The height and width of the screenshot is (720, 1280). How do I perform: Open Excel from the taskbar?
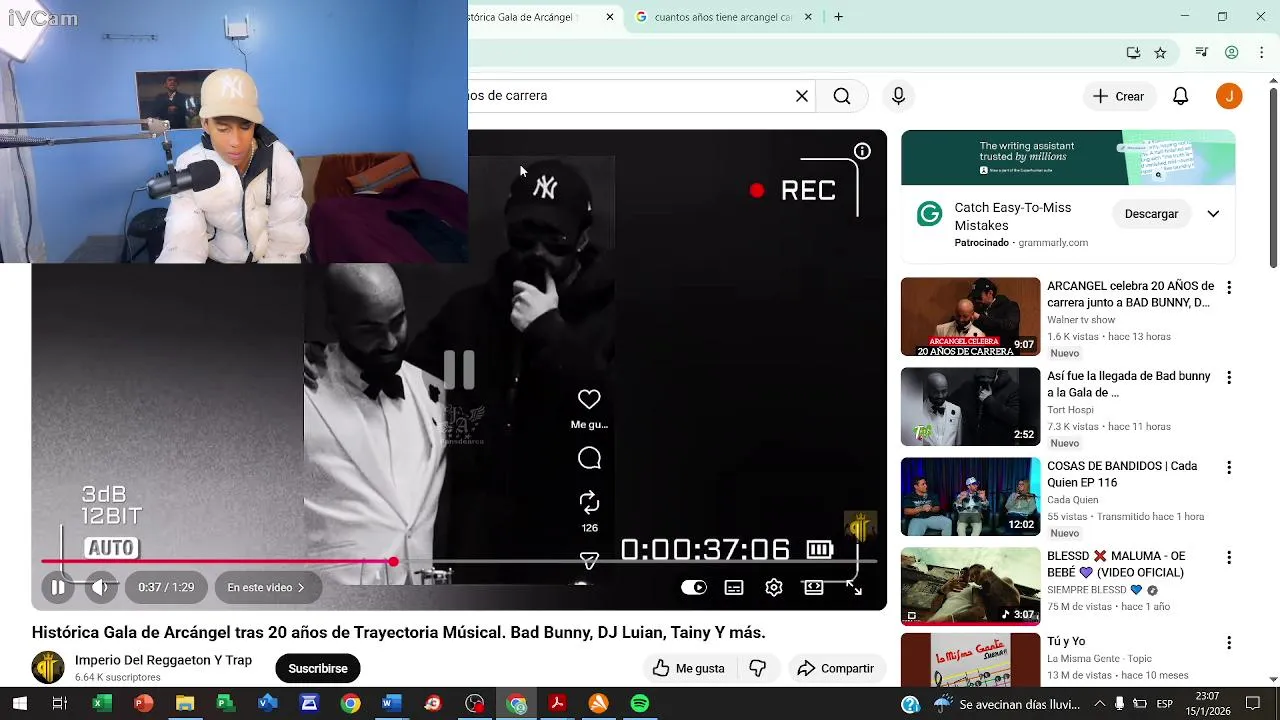tap(101, 704)
